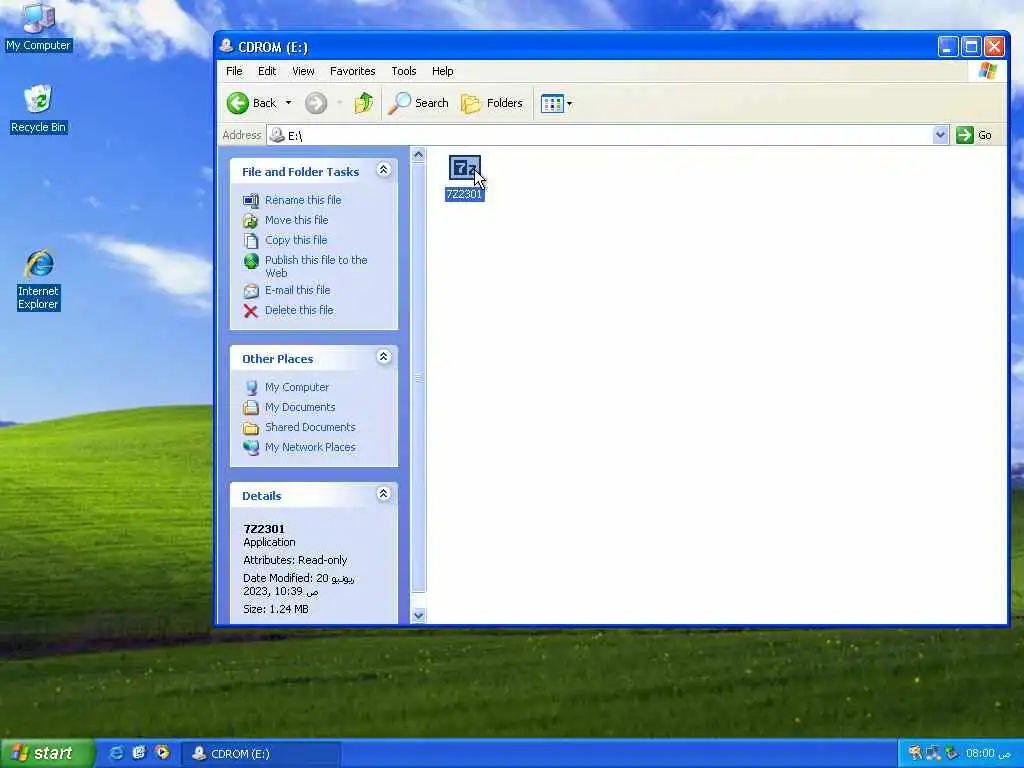Open the Back history dropdown arrow
The height and width of the screenshot is (768, 1024).
(x=288, y=103)
